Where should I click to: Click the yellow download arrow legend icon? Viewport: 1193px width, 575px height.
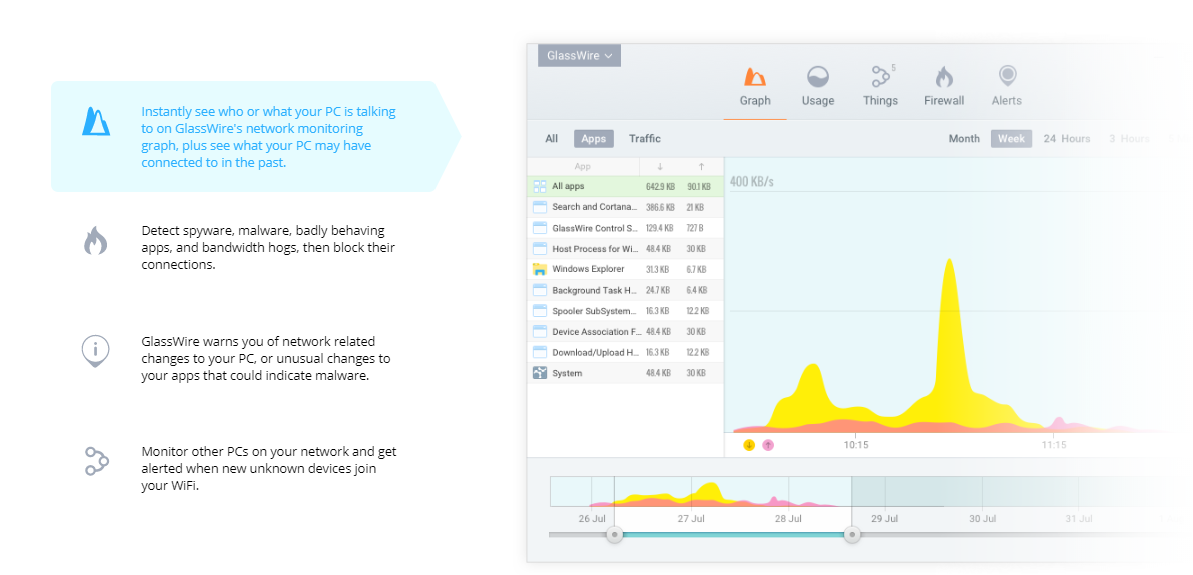click(749, 445)
